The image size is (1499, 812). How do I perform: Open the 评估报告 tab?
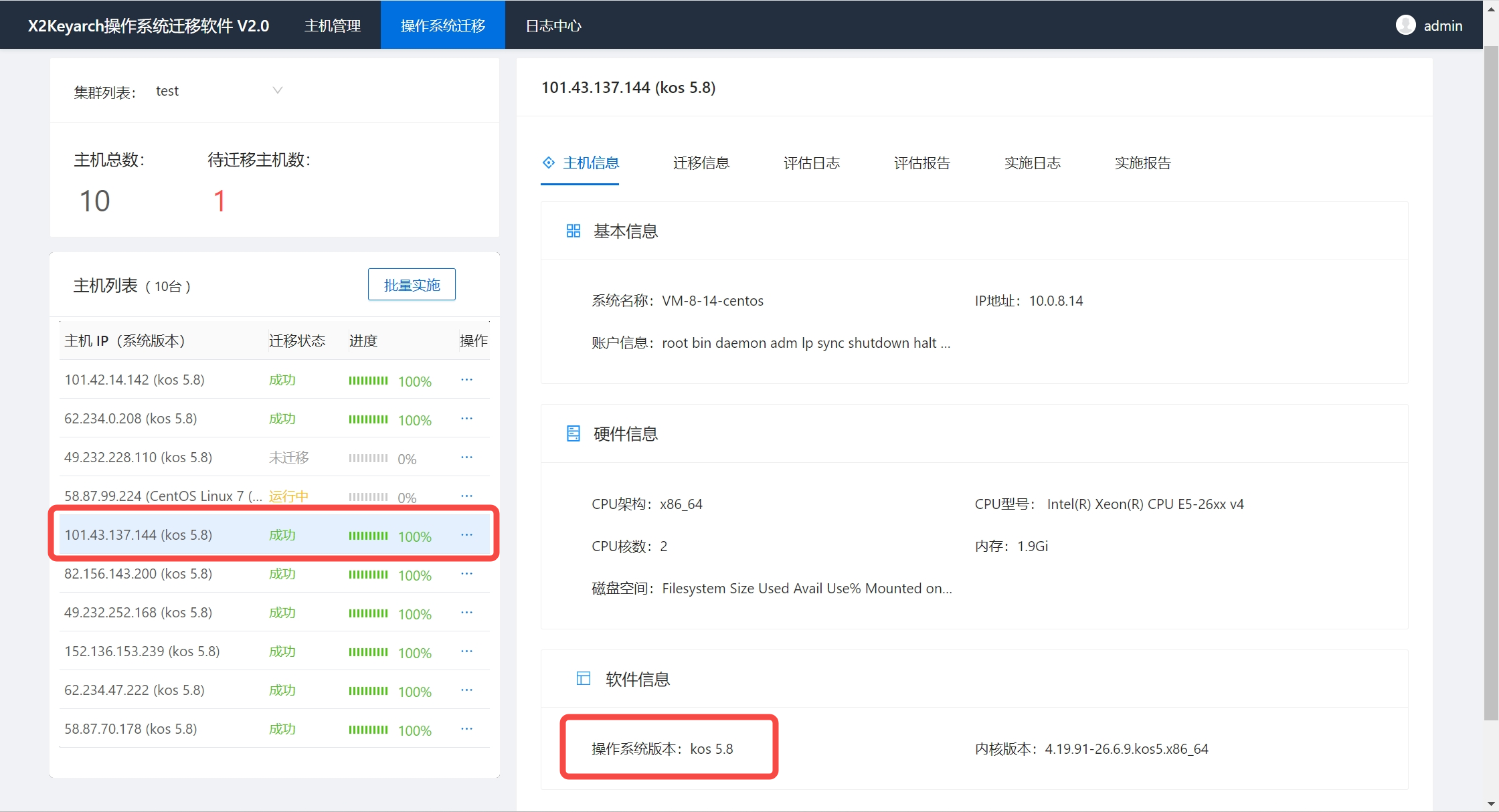(x=921, y=163)
